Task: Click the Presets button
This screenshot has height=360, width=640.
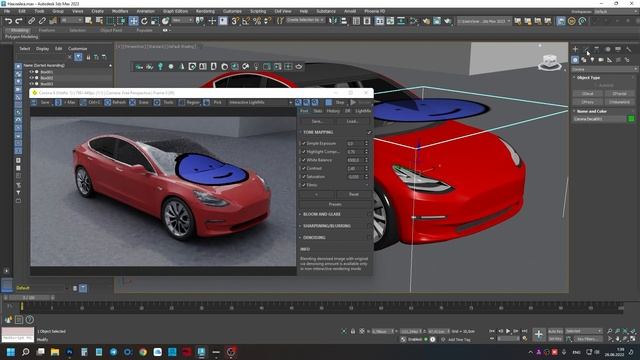Action: [x=335, y=204]
